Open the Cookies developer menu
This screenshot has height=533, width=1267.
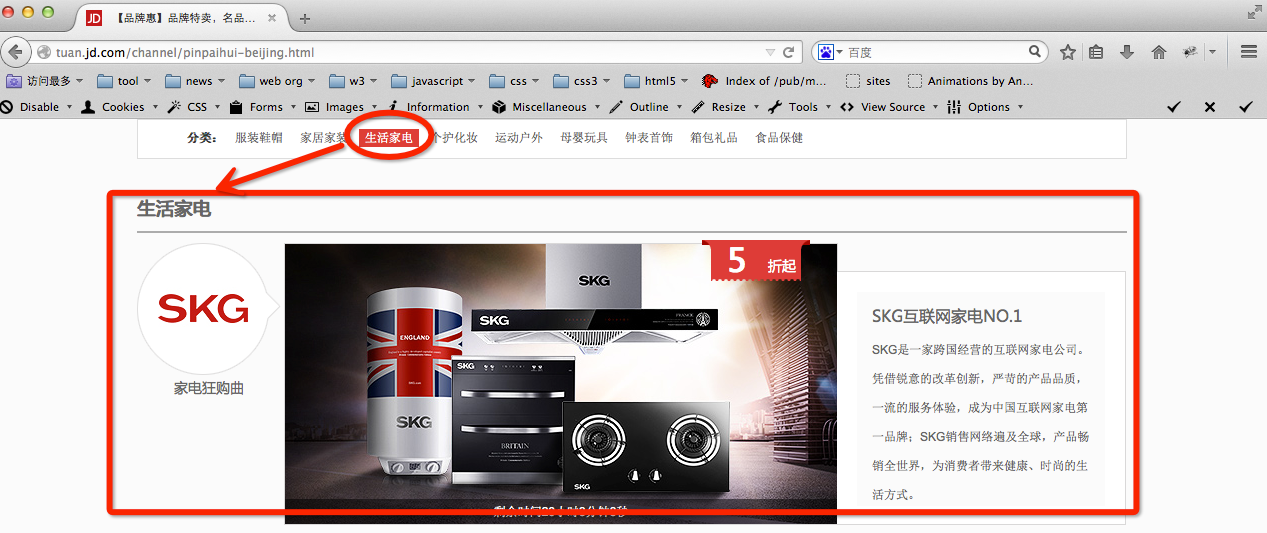coord(118,107)
